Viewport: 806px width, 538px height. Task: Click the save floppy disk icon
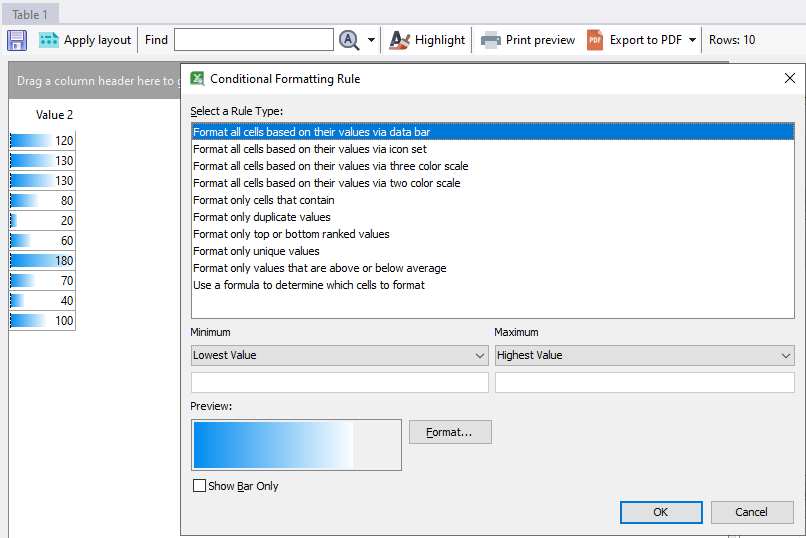17,40
